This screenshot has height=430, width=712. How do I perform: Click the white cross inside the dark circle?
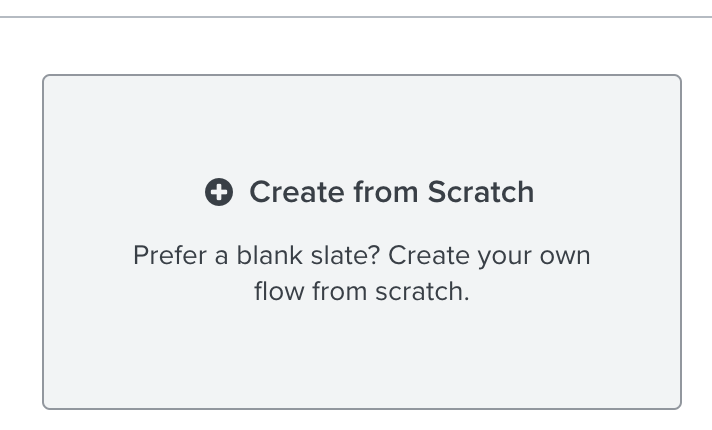(219, 192)
